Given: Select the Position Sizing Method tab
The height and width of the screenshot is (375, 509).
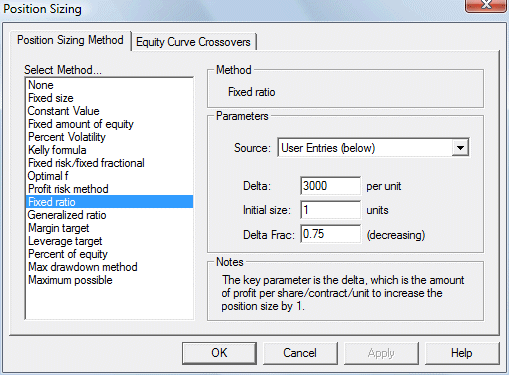Looking at the screenshot, I should pos(70,40).
